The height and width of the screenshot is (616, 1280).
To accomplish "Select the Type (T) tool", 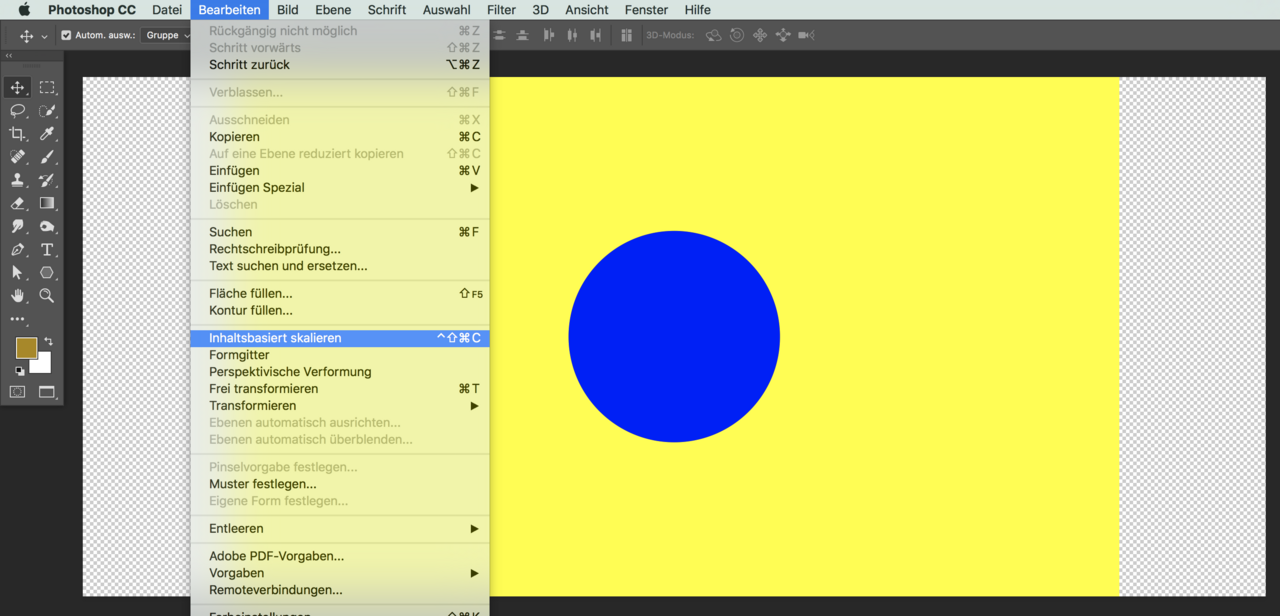I will point(47,250).
